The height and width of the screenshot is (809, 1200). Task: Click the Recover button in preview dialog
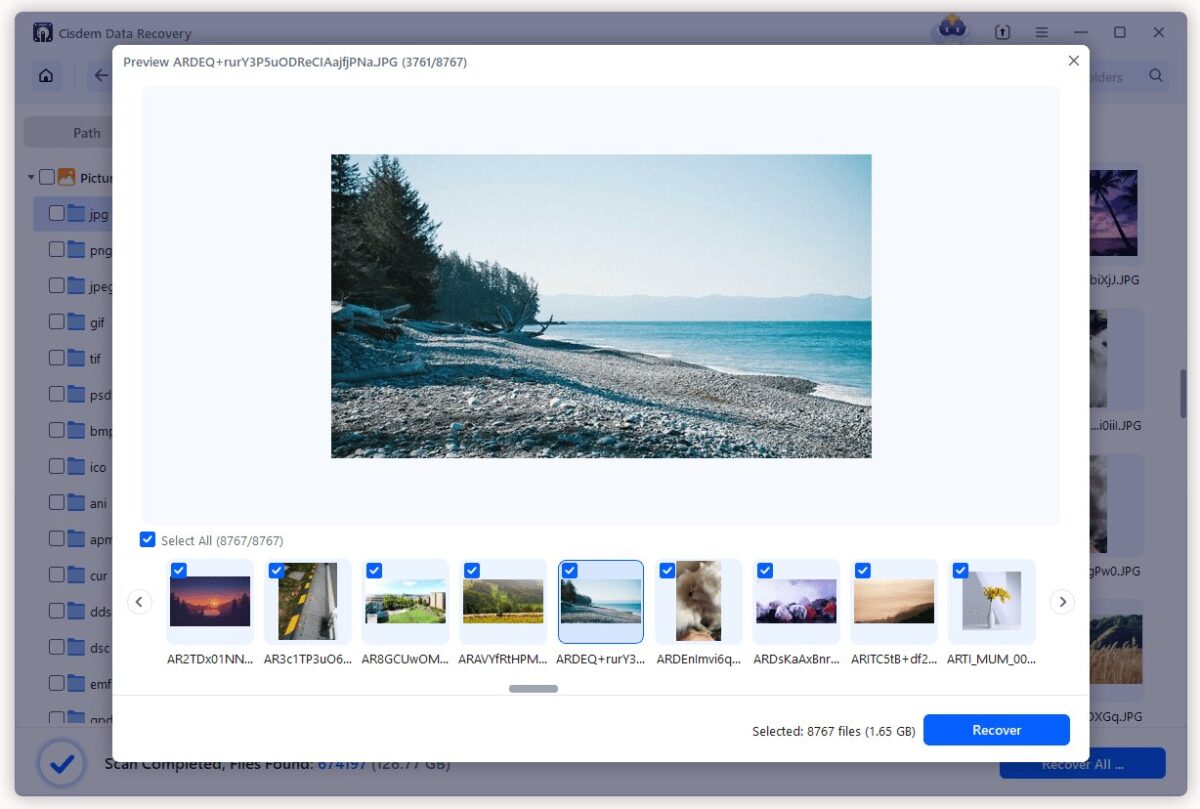(996, 729)
